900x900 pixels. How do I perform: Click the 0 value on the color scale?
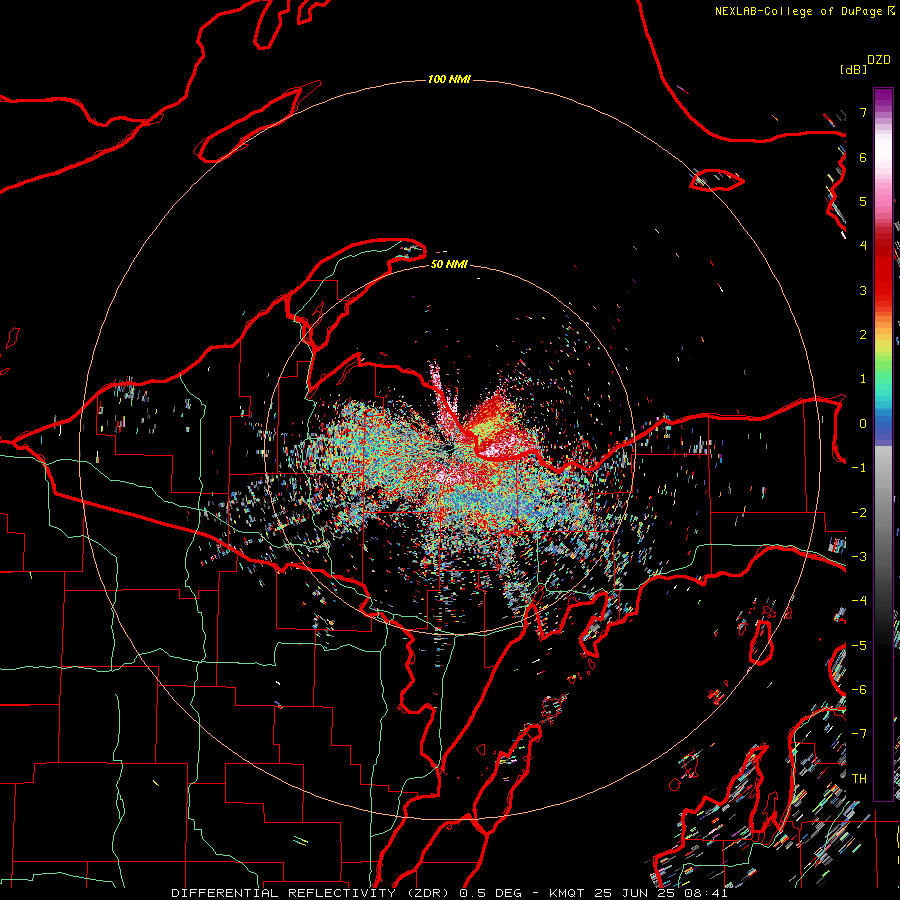(863, 424)
